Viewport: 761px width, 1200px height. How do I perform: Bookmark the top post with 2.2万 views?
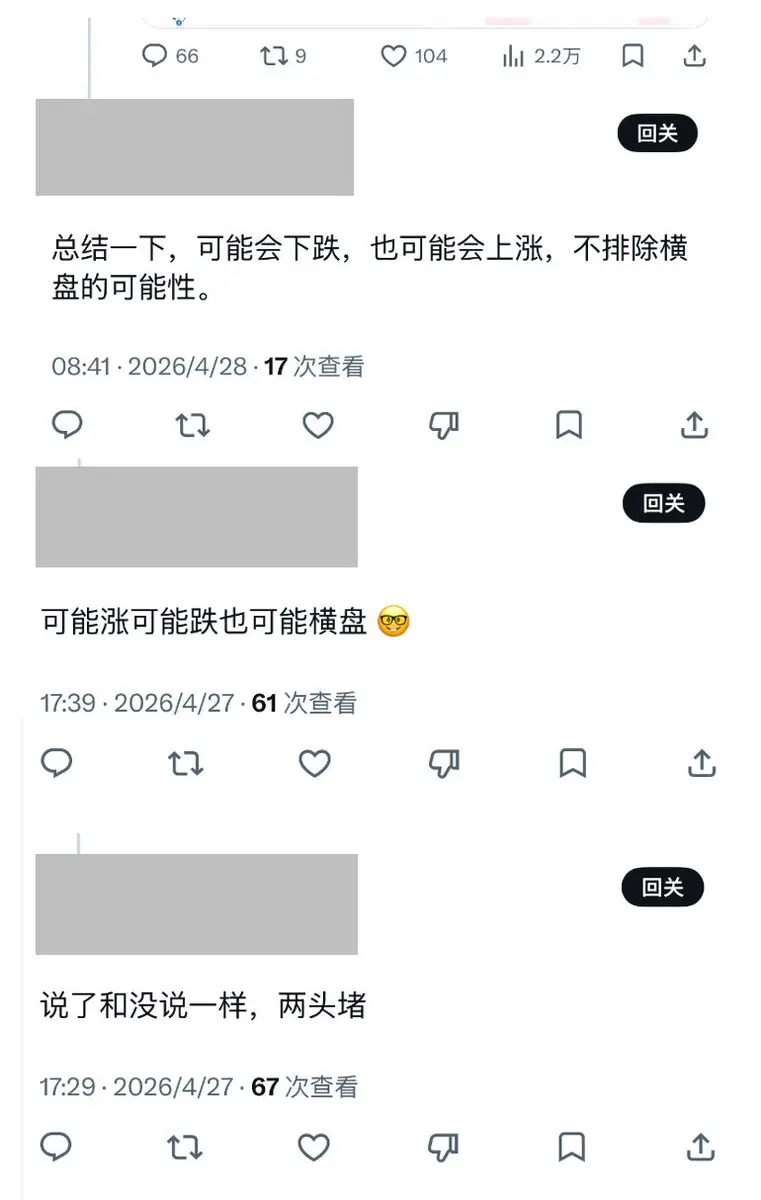click(x=633, y=56)
